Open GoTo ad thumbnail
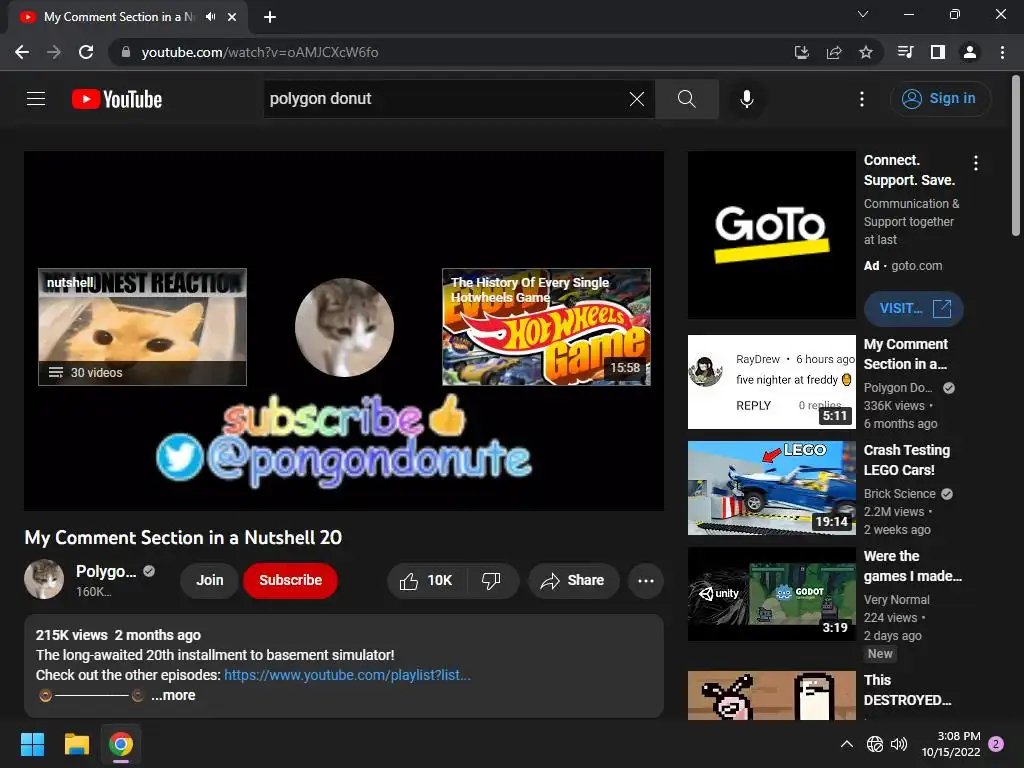The image size is (1024, 768). pos(771,235)
